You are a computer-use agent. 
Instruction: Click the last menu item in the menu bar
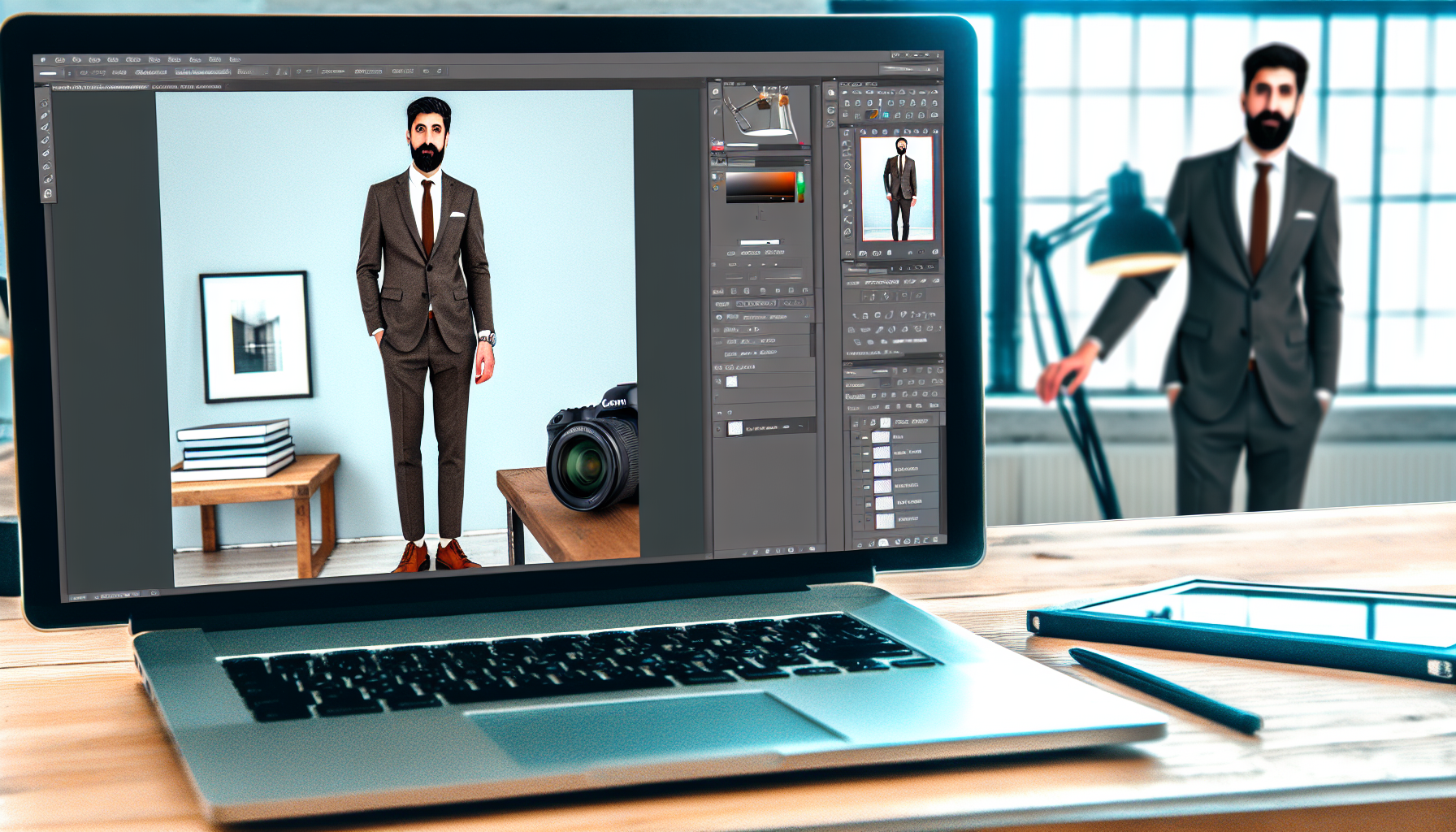[x=235, y=59]
